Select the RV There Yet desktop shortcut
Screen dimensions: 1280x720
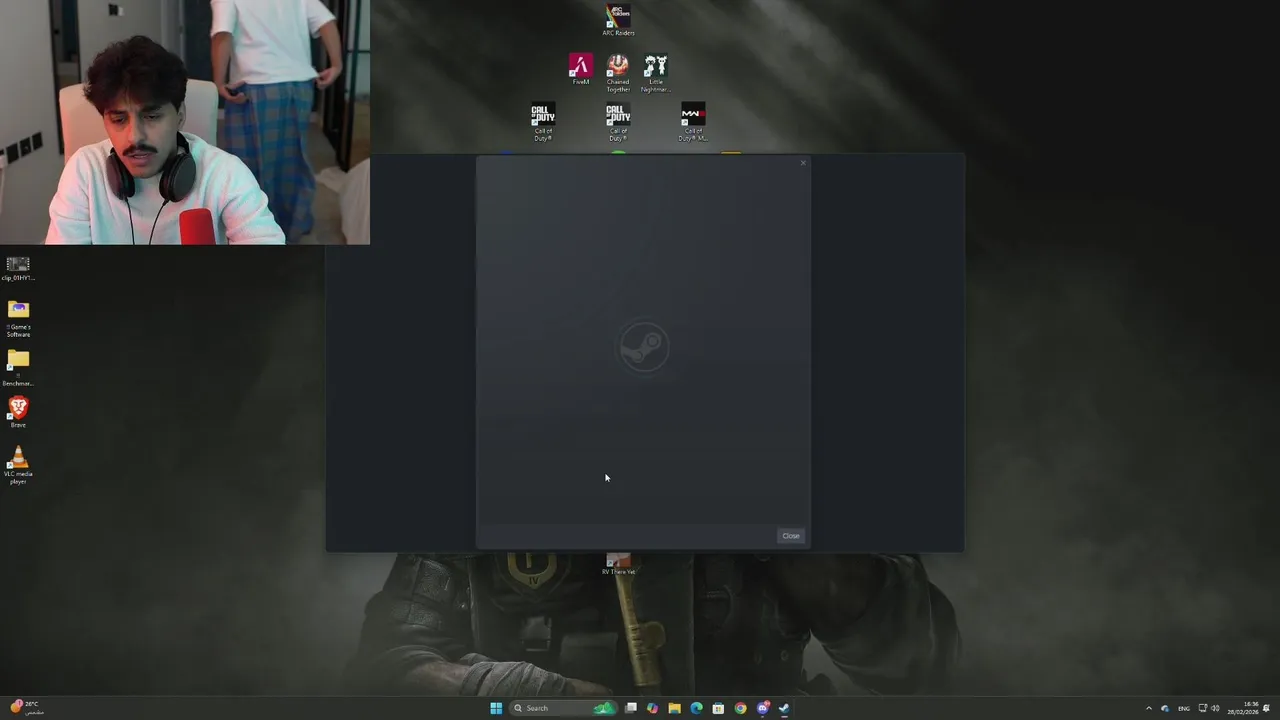618,565
